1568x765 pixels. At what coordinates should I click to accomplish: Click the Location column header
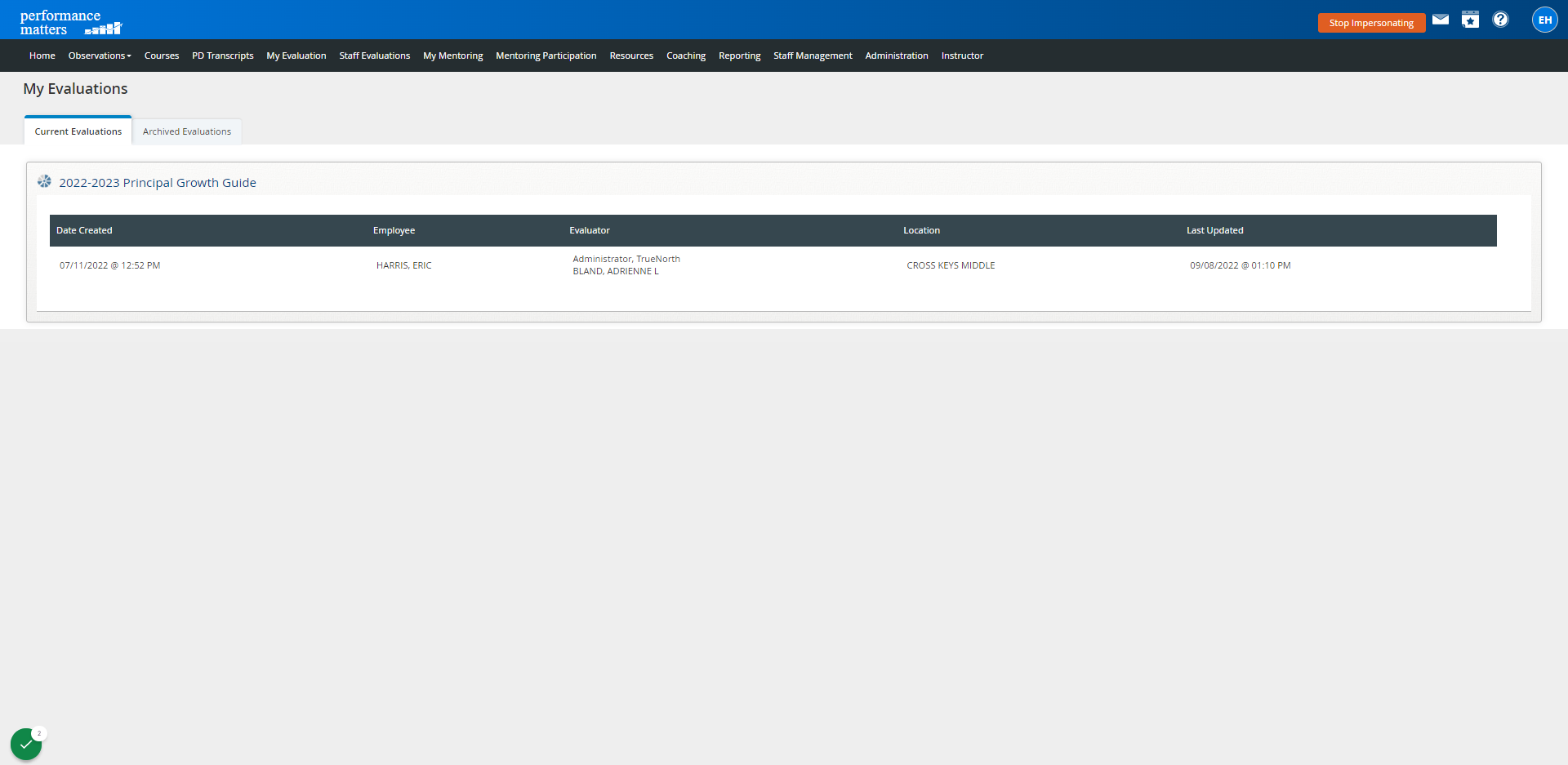[921, 230]
